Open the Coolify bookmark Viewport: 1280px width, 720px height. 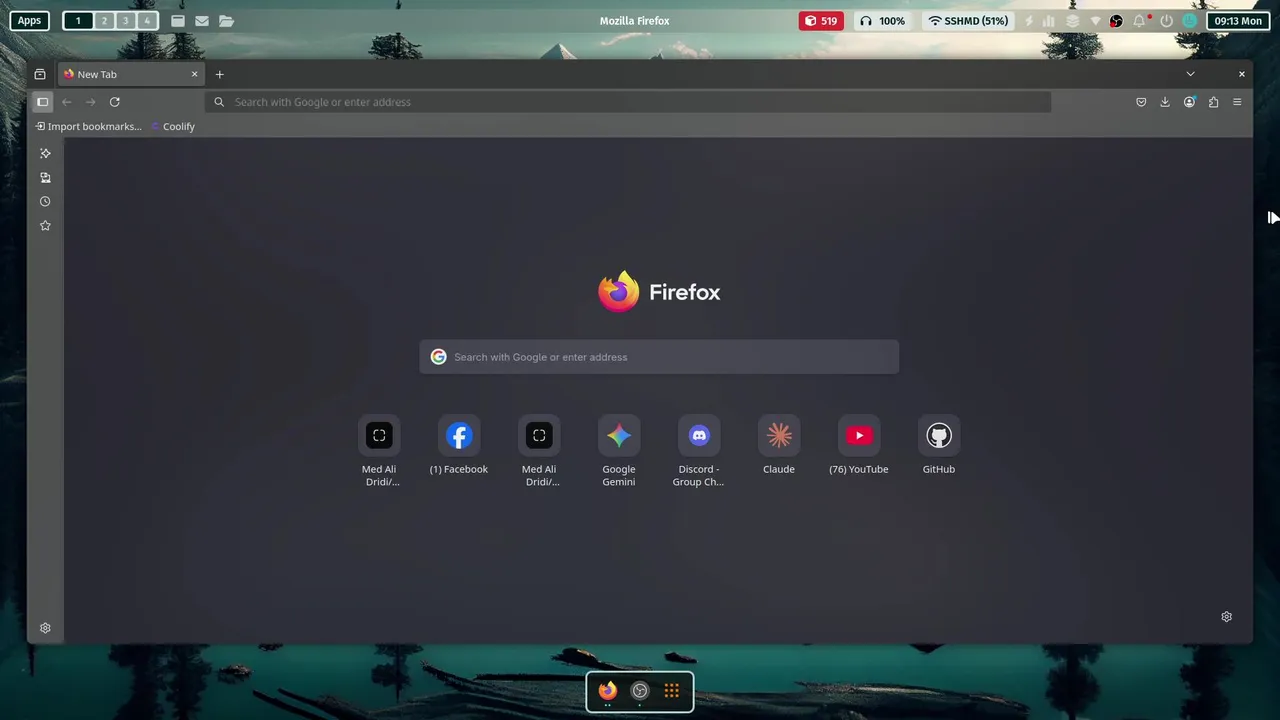click(173, 126)
